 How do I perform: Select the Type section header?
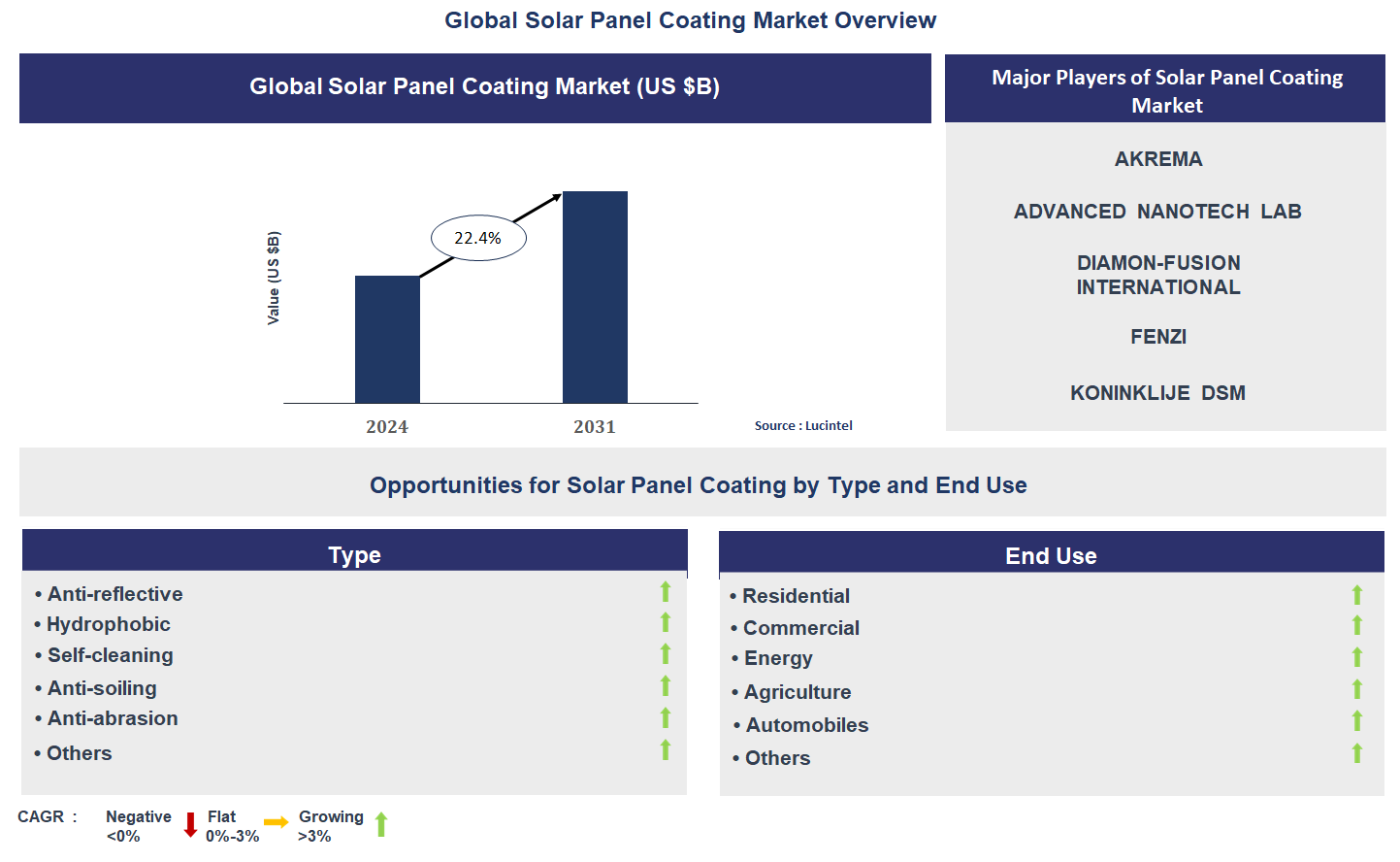click(x=354, y=554)
